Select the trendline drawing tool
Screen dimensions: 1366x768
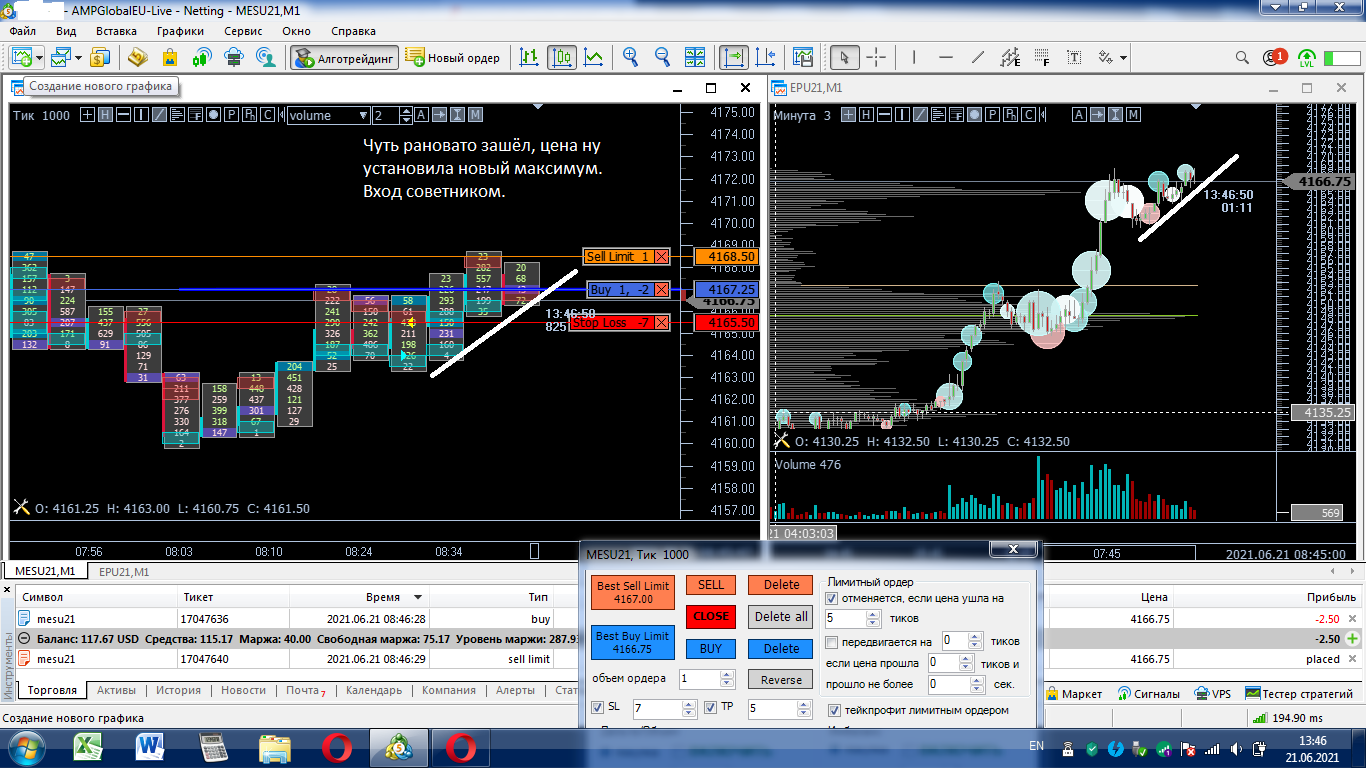pyautogui.click(x=978, y=57)
